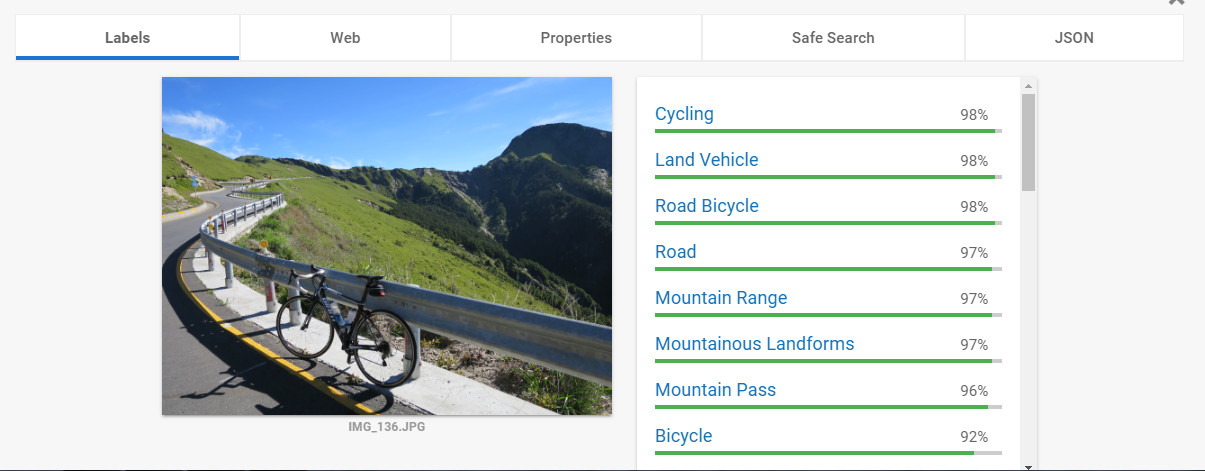1205x471 pixels.
Task: Click the results panel scrollbar thumb
Action: [x=1028, y=140]
